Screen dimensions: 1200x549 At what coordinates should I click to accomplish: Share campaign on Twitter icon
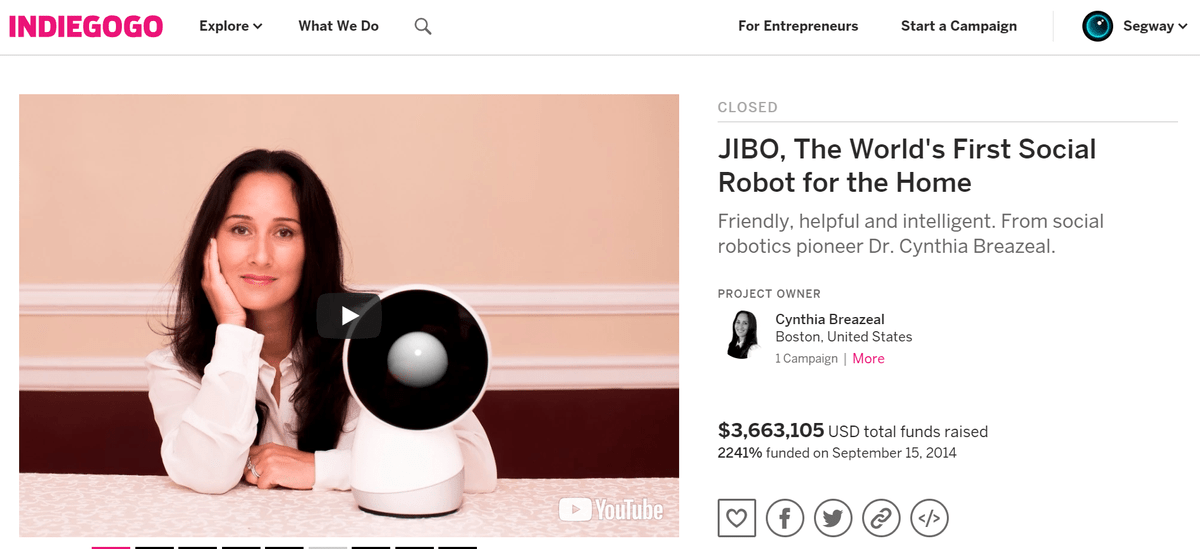tap(833, 518)
